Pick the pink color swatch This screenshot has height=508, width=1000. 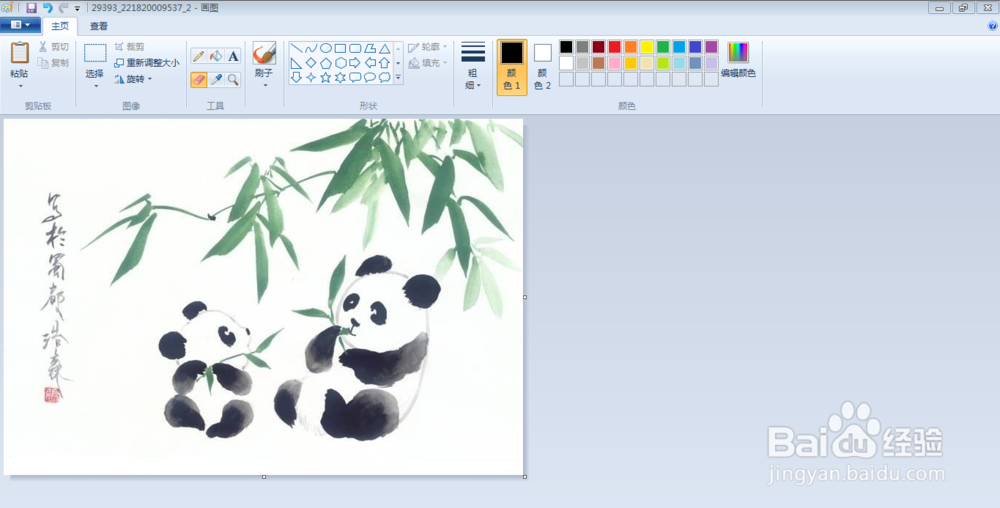(x=615, y=63)
